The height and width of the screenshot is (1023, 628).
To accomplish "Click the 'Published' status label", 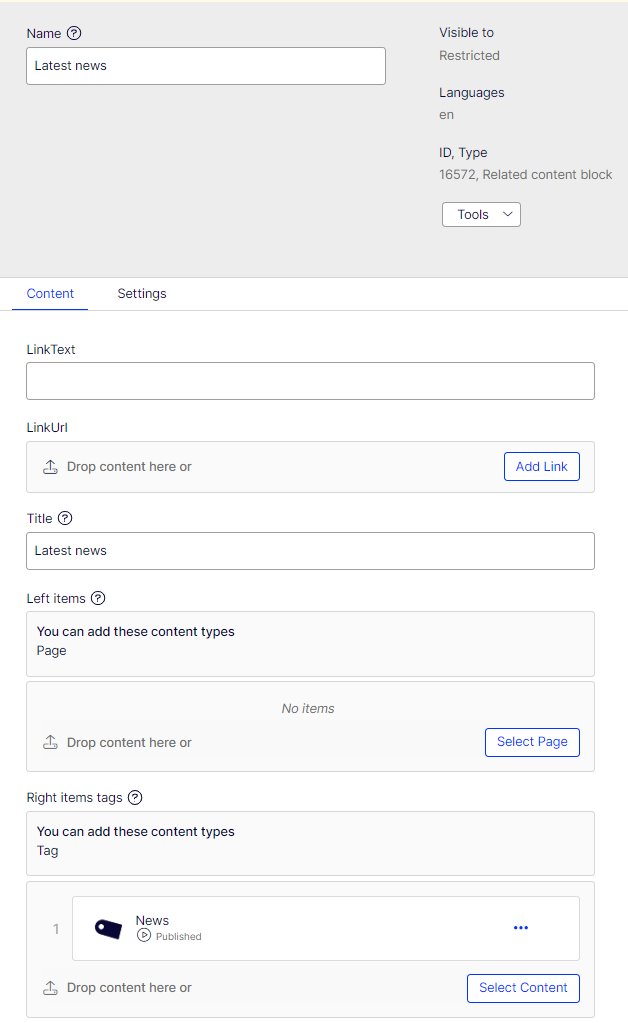I will pos(179,936).
